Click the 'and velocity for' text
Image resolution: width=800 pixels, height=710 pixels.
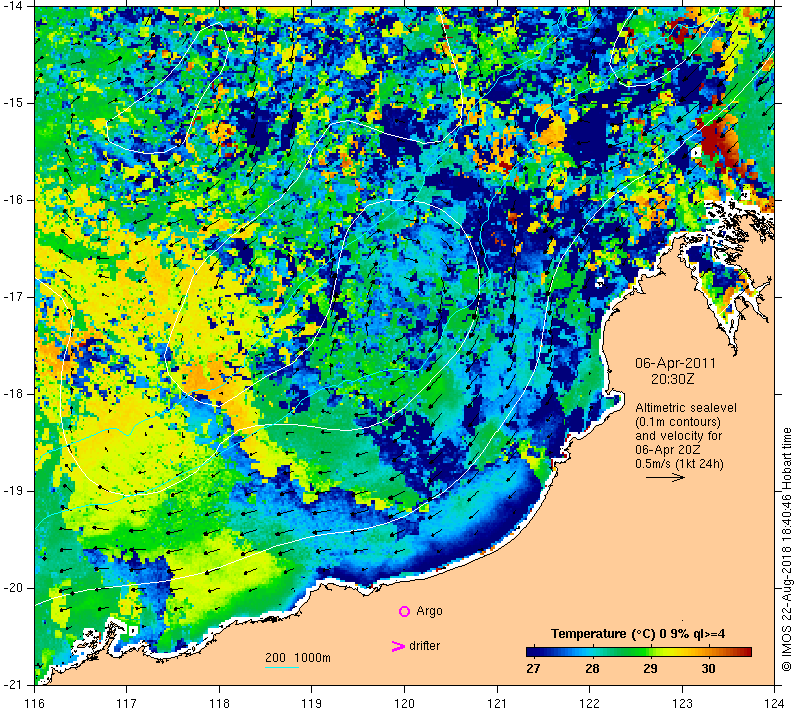[679, 436]
